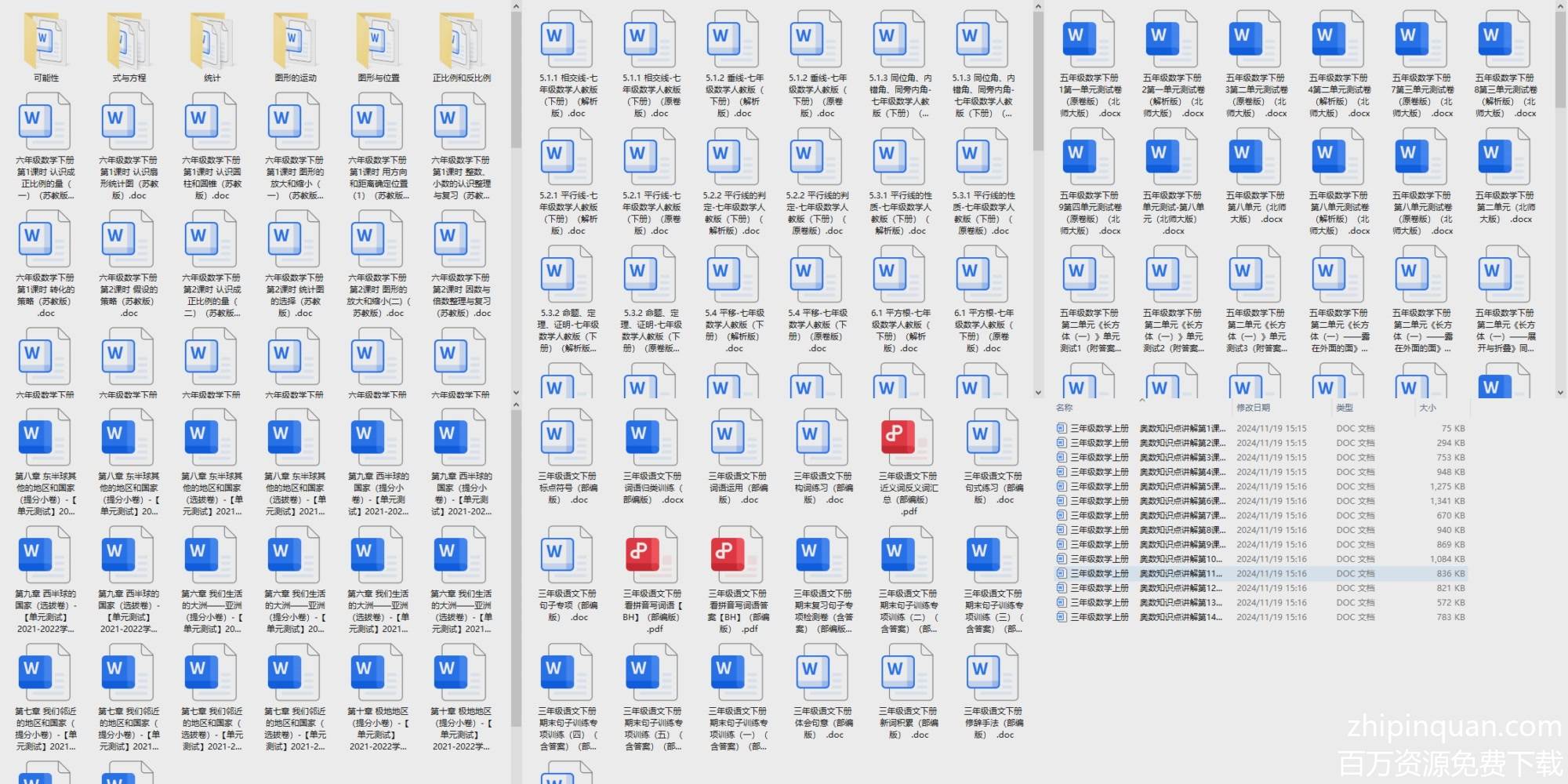The image size is (1568, 784).
Task: Open the 统计 folder
Action: pyautogui.click(x=212, y=41)
